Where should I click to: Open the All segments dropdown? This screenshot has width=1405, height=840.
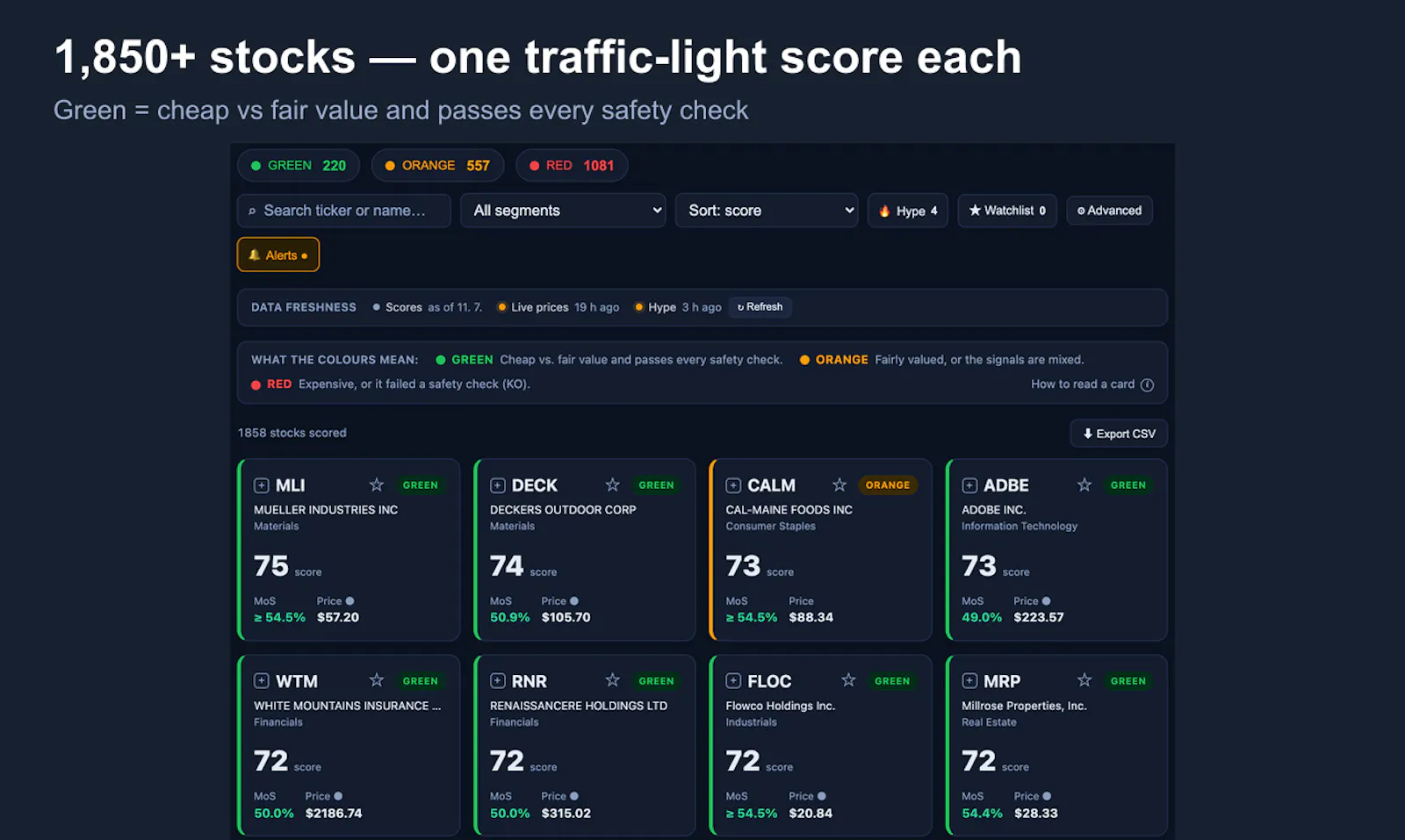point(563,211)
